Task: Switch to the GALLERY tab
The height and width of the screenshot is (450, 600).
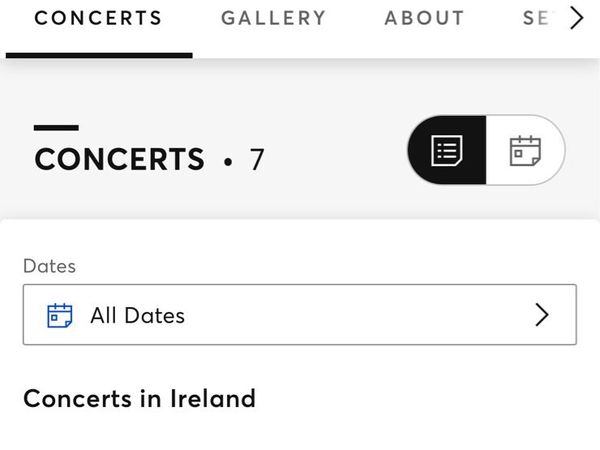Action: [273, 18]
